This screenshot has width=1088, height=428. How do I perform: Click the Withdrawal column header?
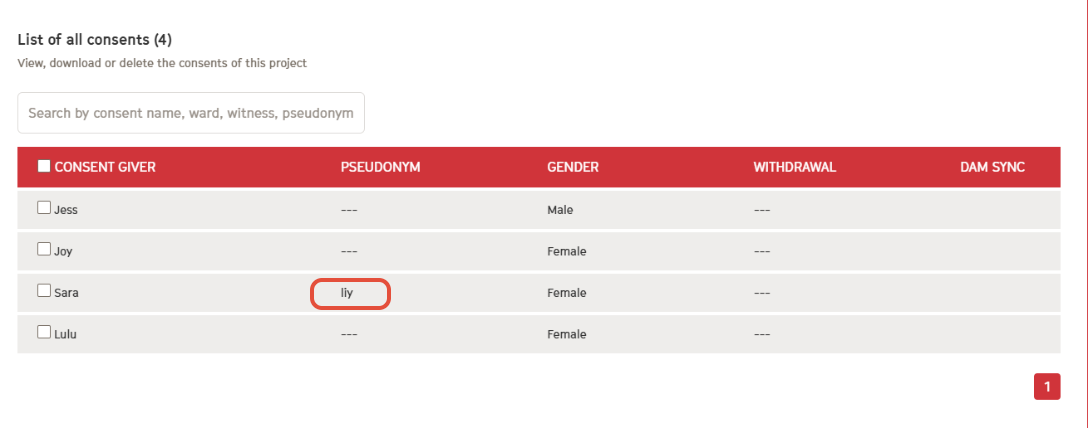(794, 167)
